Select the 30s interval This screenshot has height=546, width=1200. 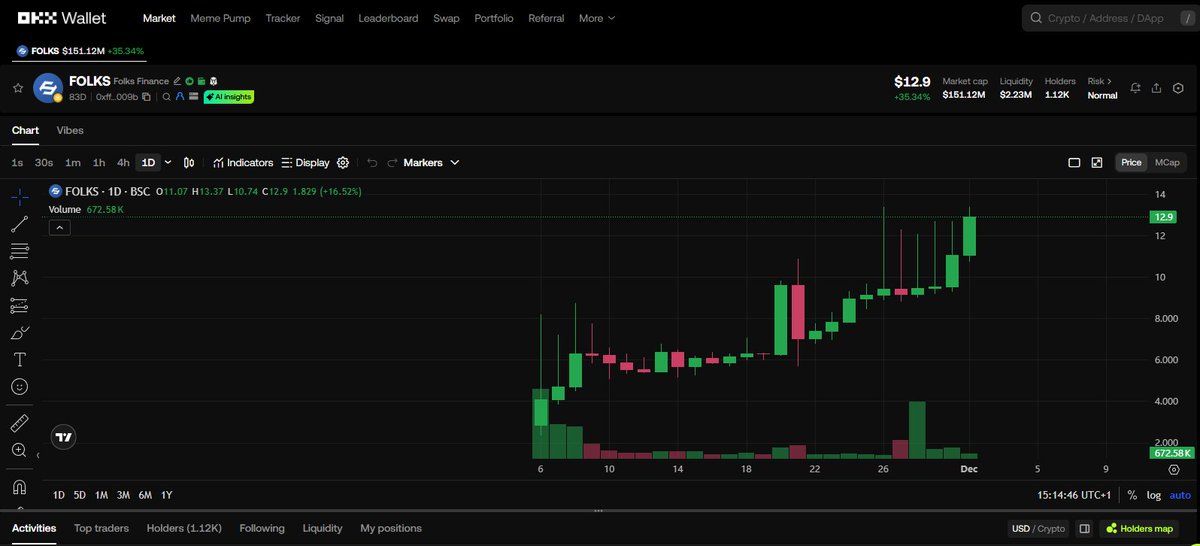tap(44, 162)
